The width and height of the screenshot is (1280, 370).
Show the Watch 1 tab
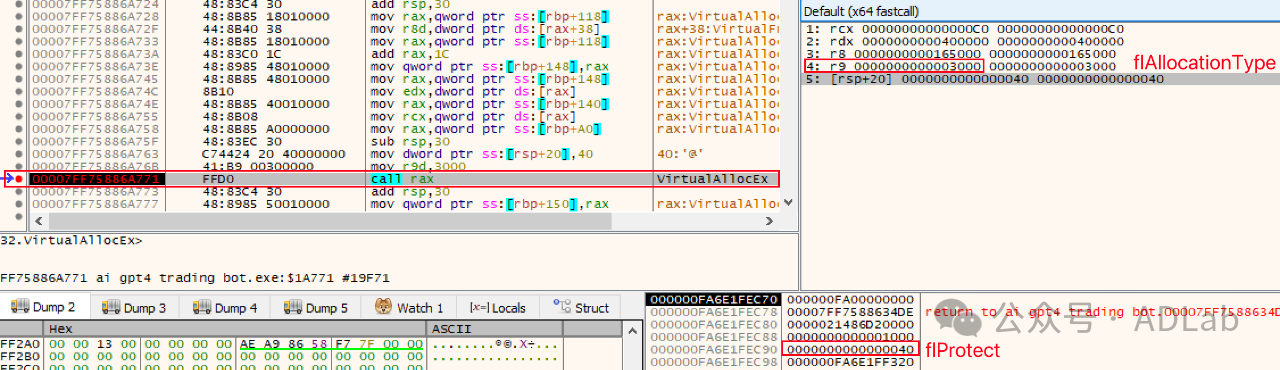click(x=410, y=308)
